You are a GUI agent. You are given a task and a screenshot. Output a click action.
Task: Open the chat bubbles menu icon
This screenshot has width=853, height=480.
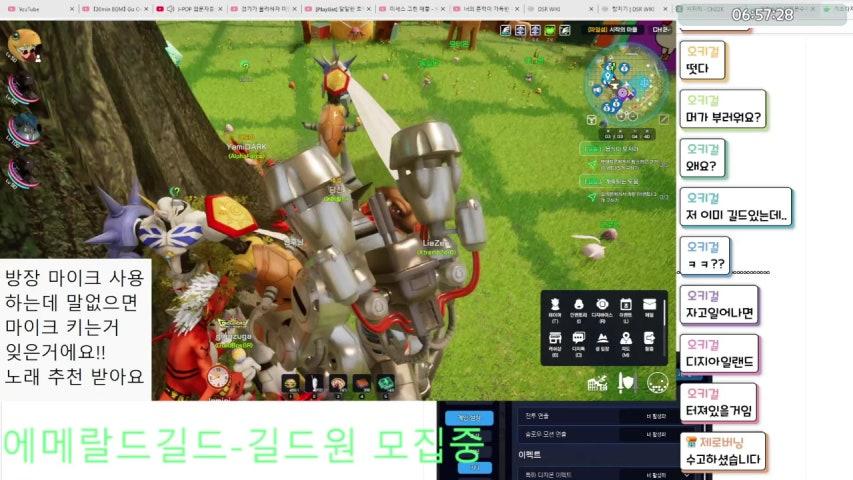tap(578, 339)
